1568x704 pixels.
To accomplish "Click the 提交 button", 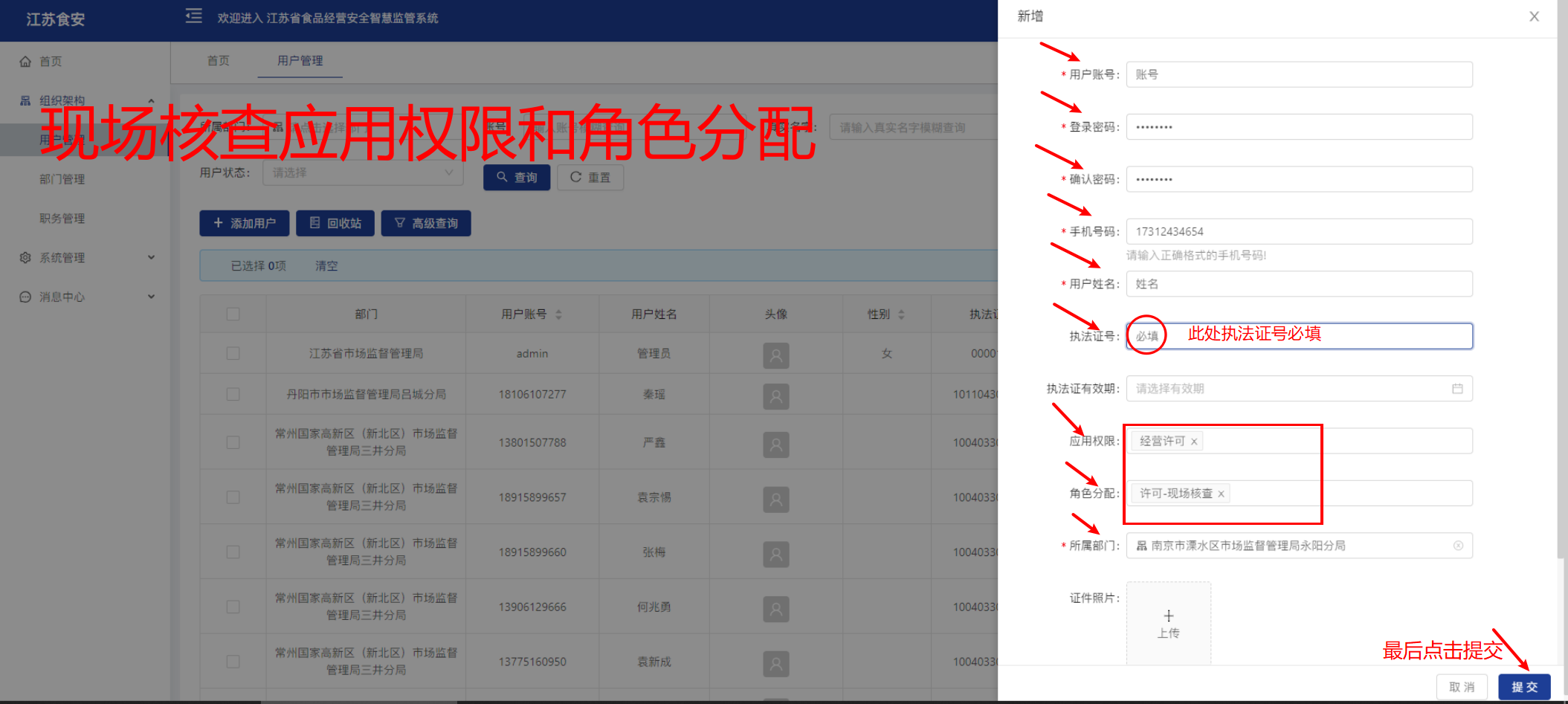I will (x=1523, y=687).
